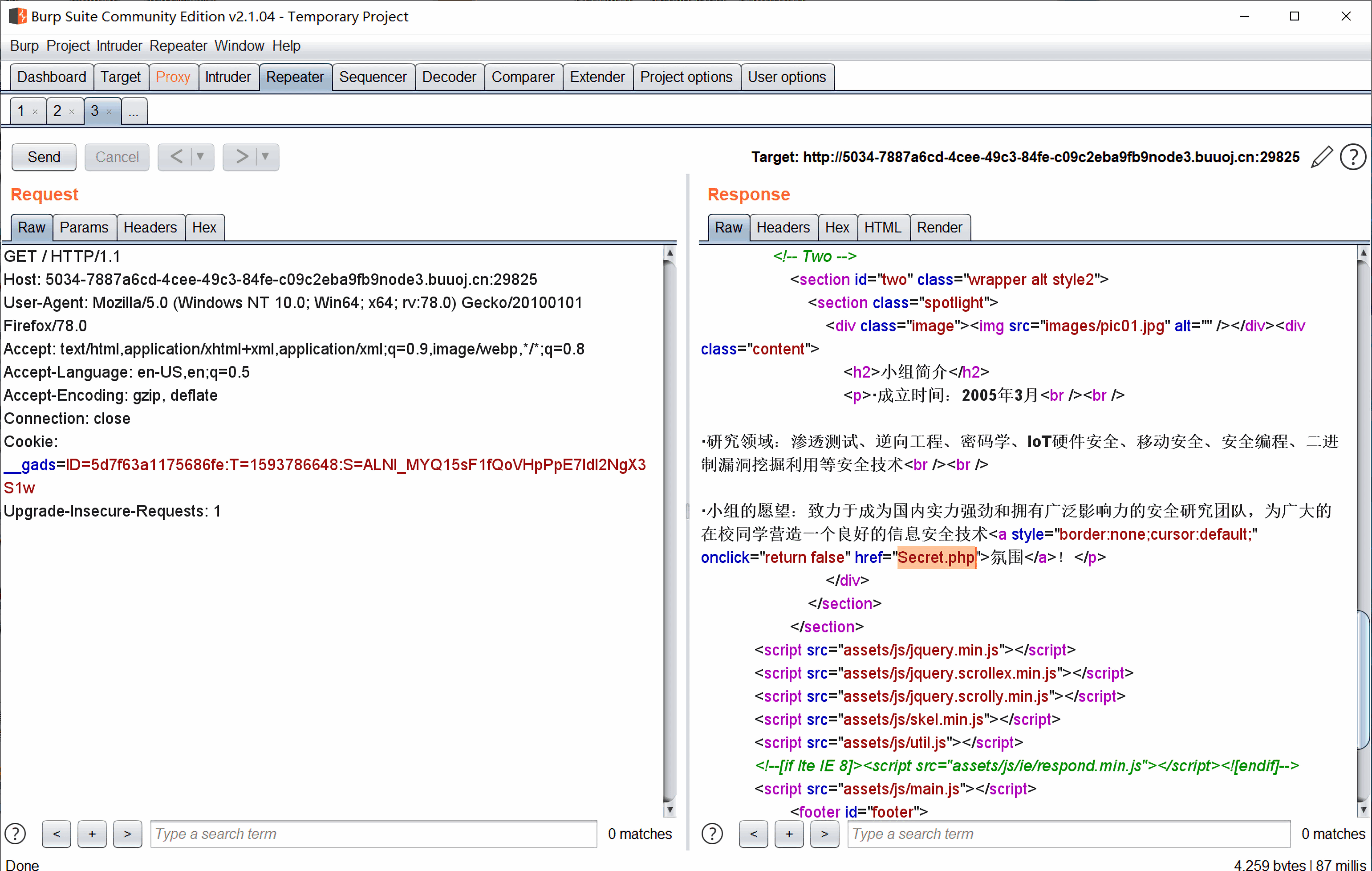Open the Comparer tab
Screen dimensions: 1372x871
[523, 77]
